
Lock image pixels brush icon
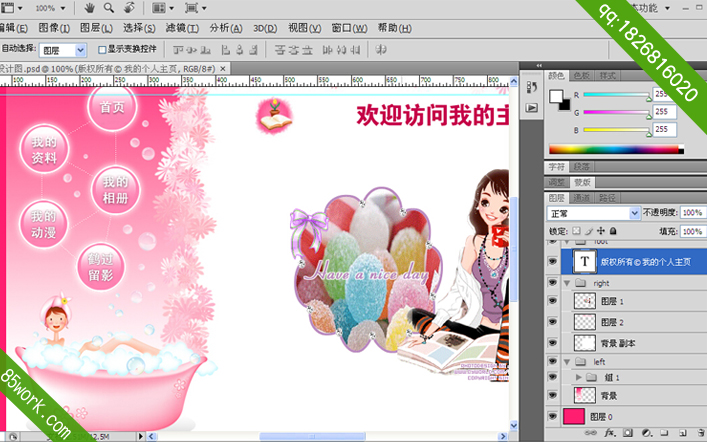pos(588,231)
